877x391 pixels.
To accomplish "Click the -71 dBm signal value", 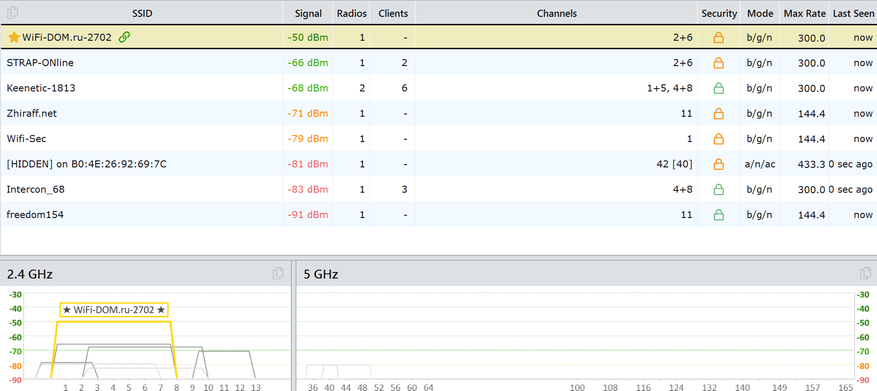I will click(x=308, y=114).
